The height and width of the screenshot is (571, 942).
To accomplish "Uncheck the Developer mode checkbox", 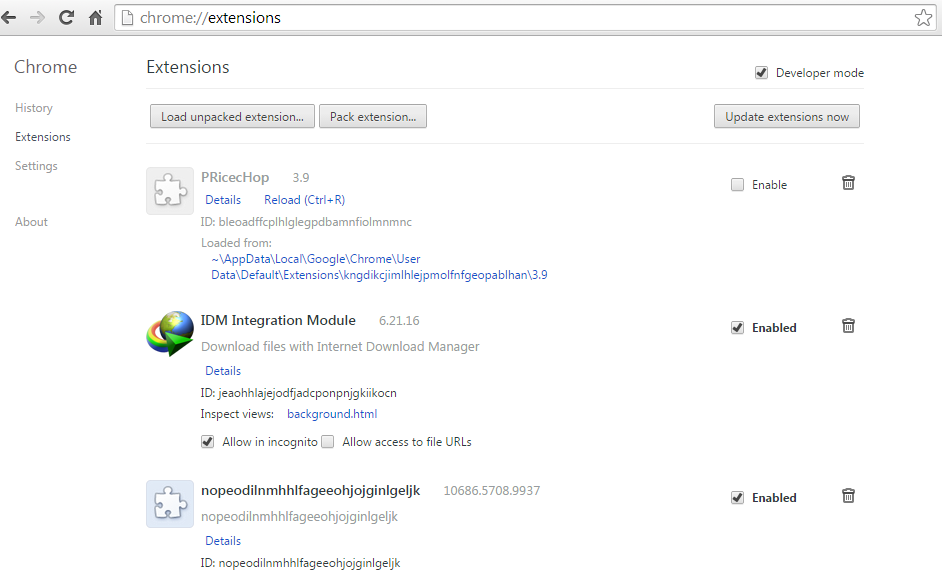I will click(x=761, y=73).
